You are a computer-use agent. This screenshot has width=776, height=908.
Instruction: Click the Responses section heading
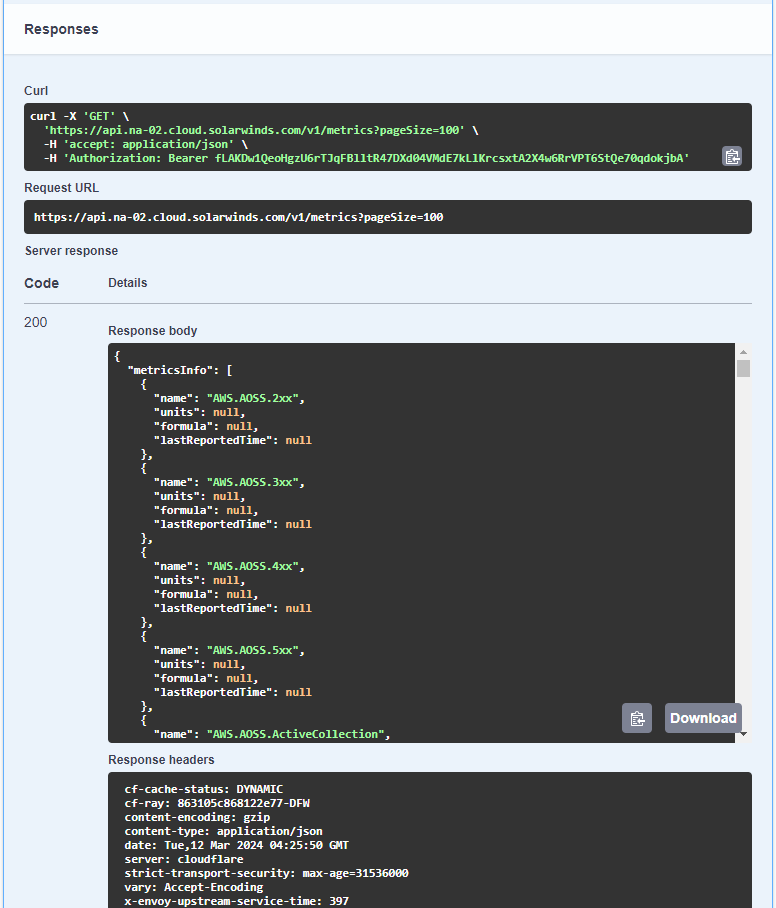click(61, 29)
